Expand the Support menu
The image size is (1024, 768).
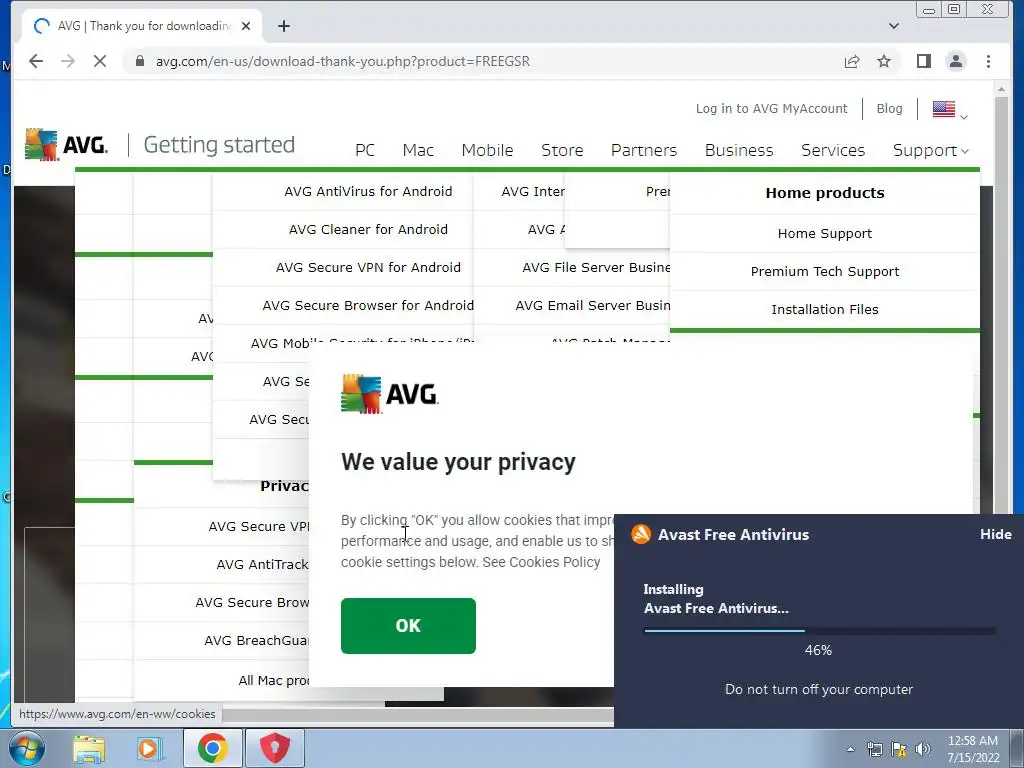(931, 150)
